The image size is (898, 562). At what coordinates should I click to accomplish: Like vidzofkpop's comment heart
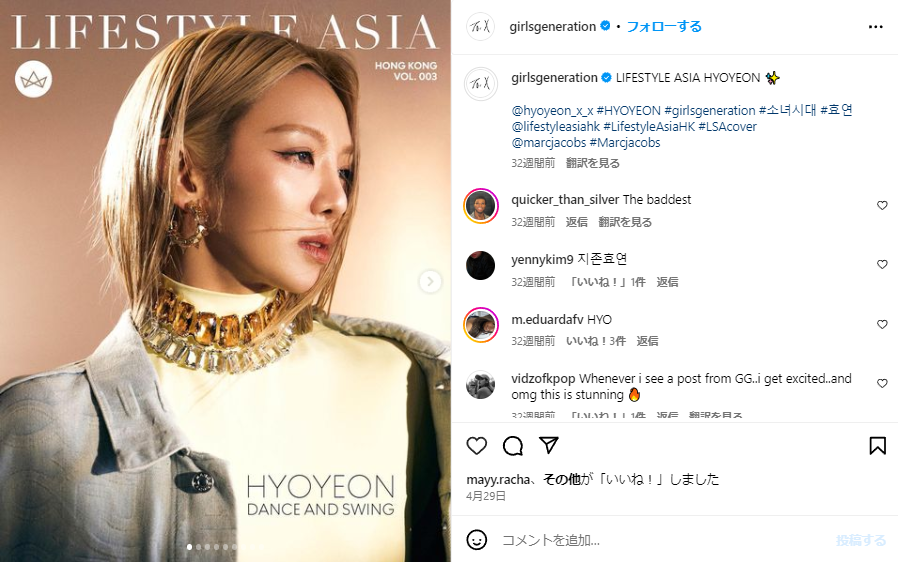[x=882, y=383]
